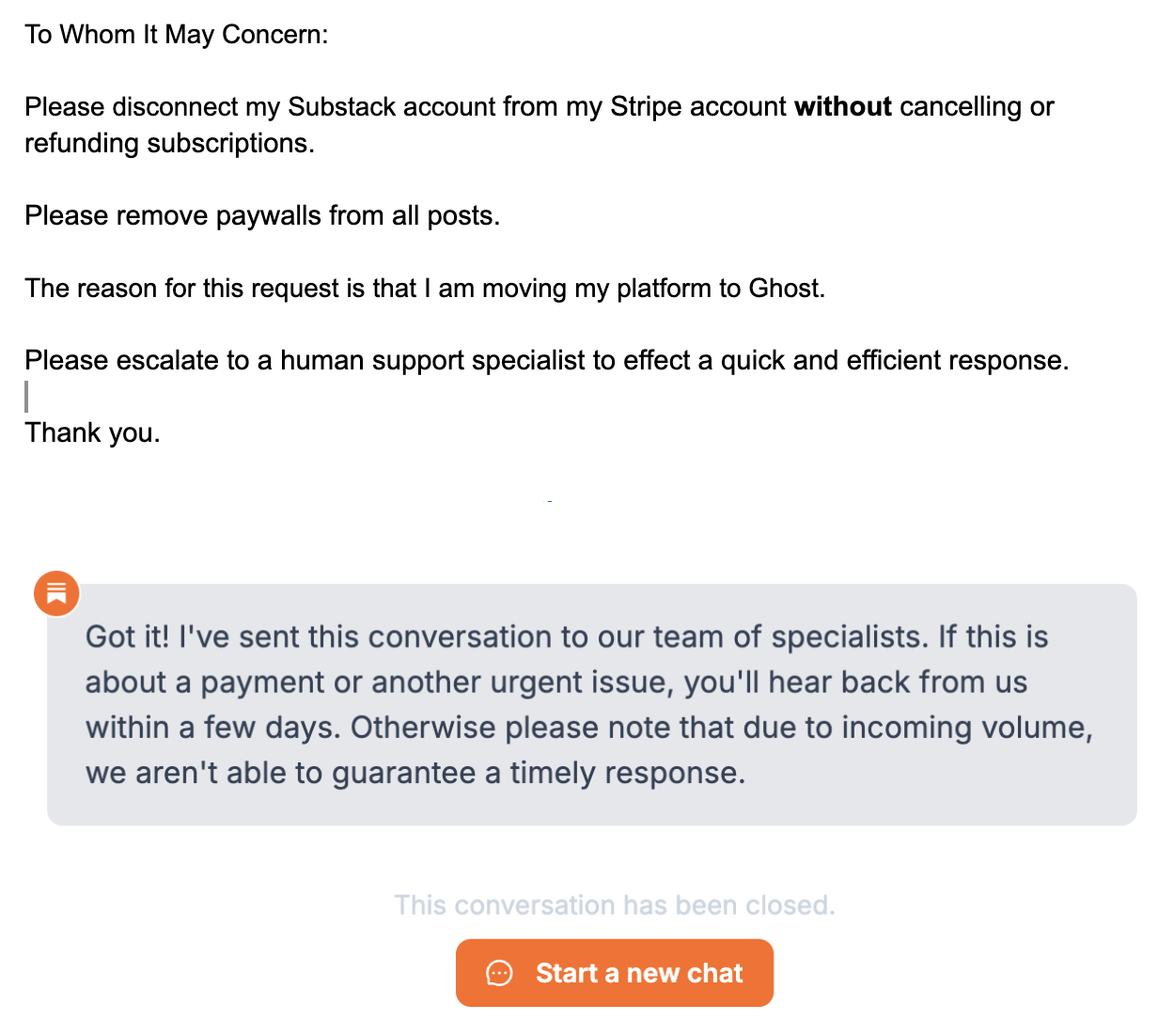Click the "Thank you." closing line
Viewport: 1158px width, 1036px height.
92,433
